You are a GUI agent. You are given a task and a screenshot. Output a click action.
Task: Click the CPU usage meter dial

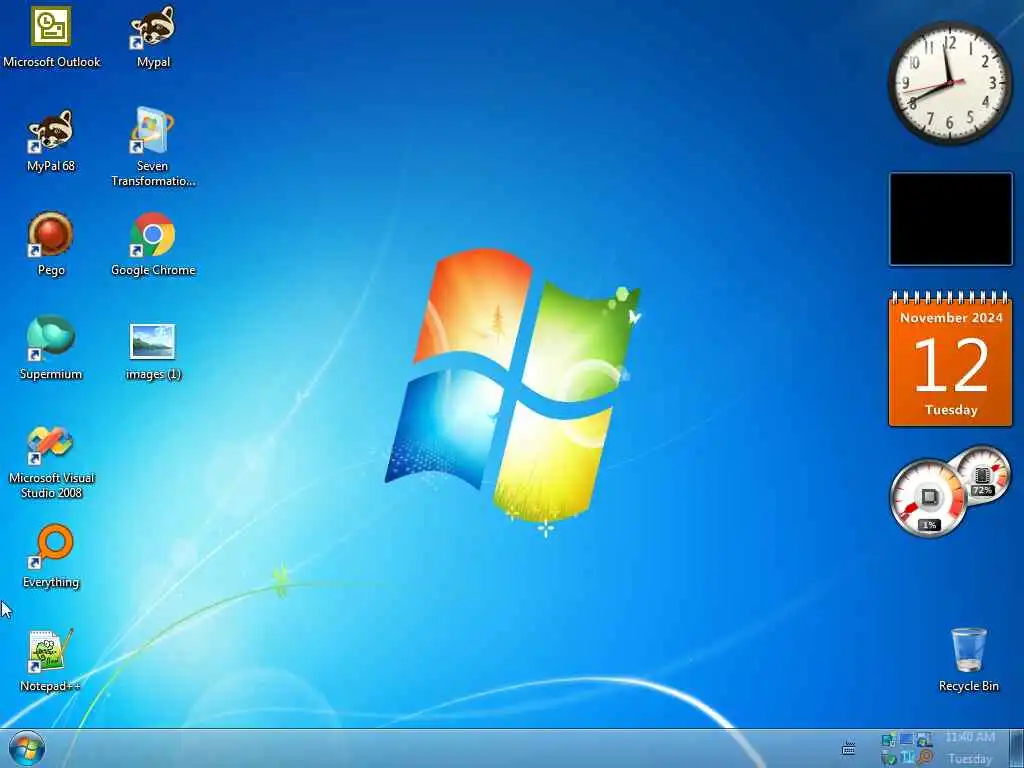point(928,498)
